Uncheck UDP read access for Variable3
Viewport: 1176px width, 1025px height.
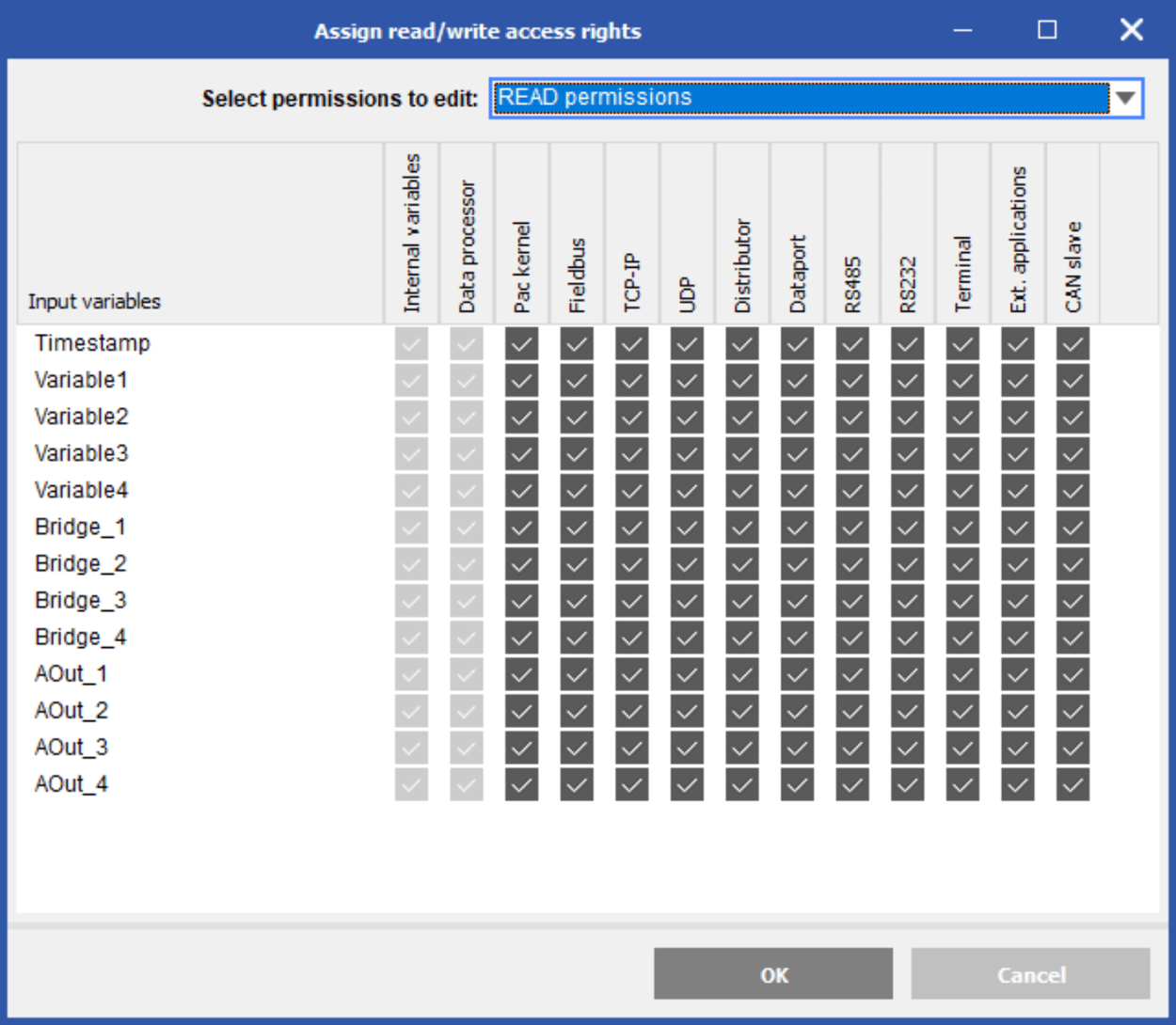[687, 453]
